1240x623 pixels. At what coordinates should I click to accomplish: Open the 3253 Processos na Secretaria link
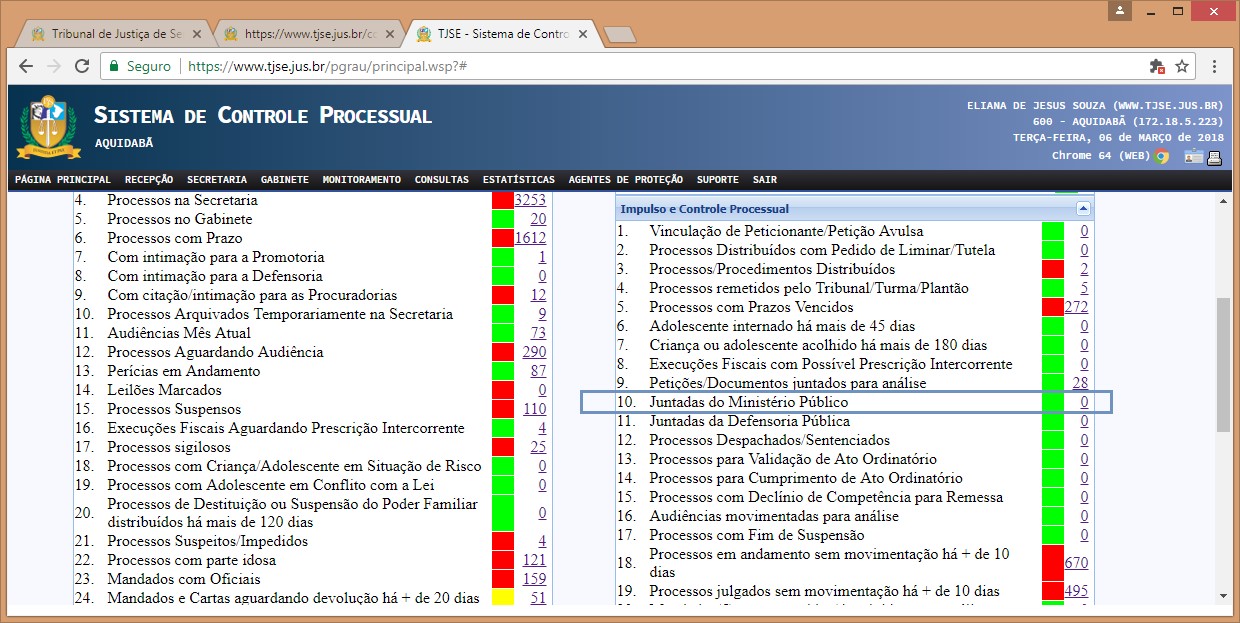pos(529,200)
